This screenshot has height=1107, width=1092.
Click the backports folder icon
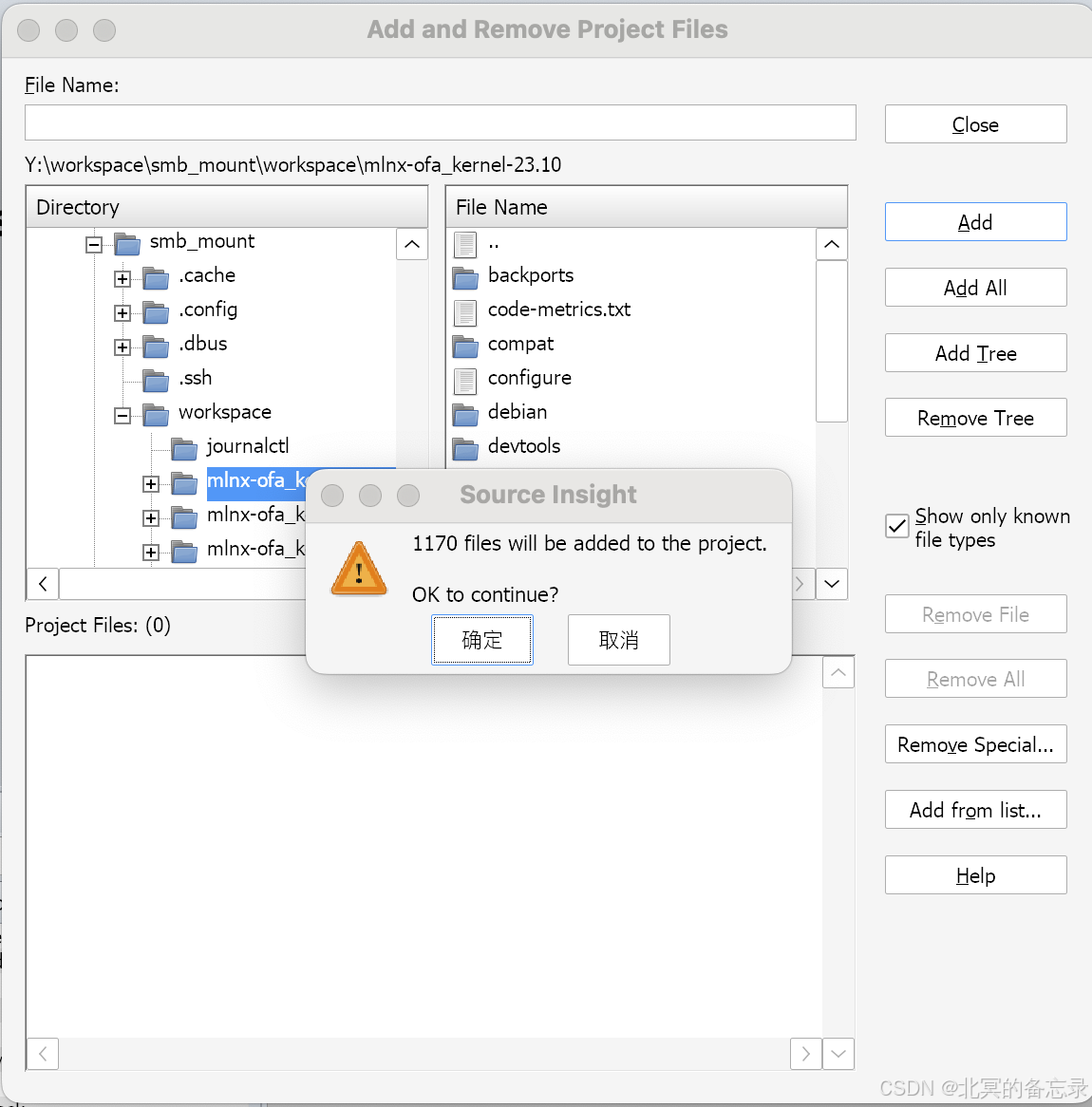click(x=465, y=278)
